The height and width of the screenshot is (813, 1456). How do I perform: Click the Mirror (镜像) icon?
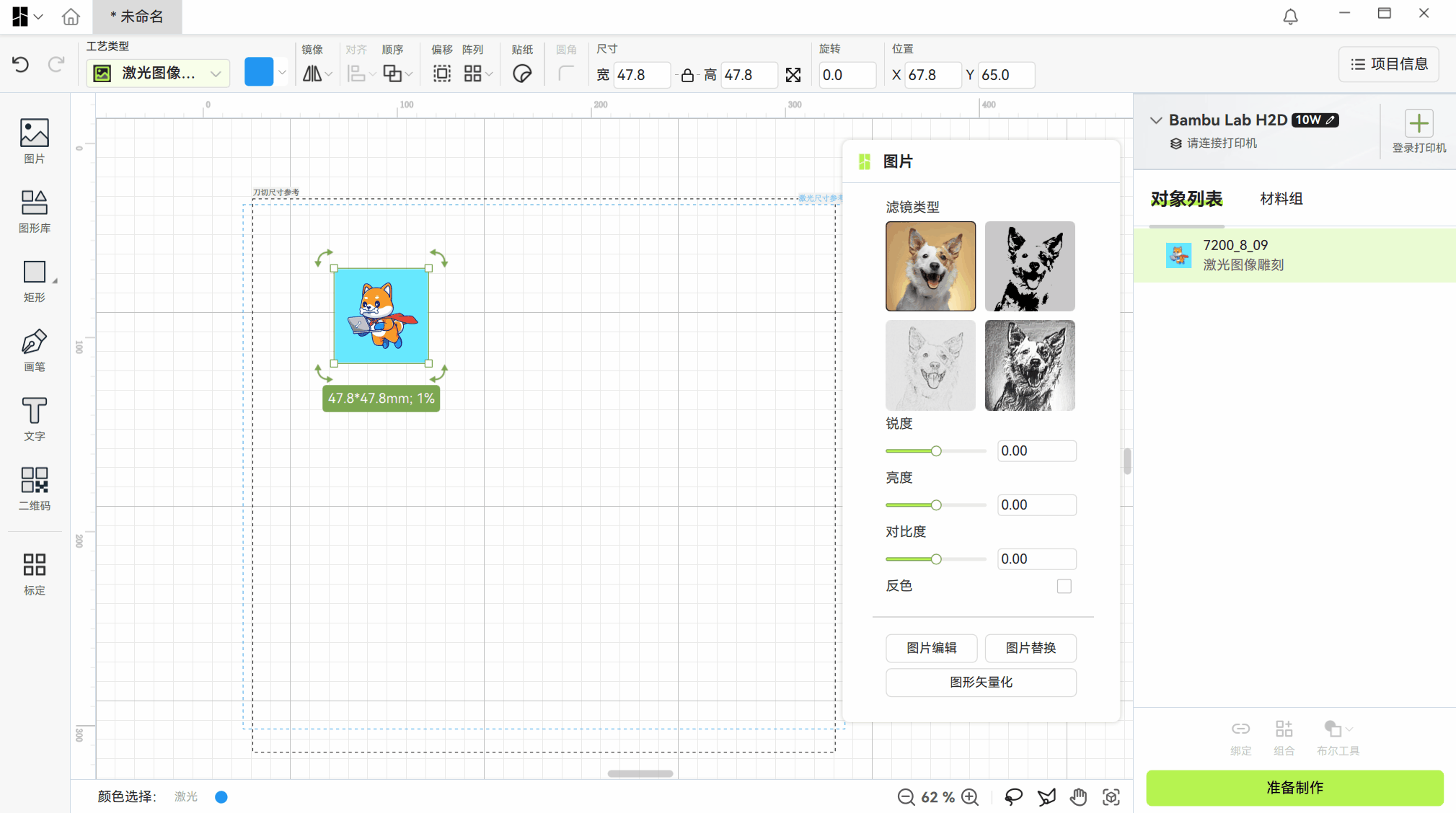point(312,74)
